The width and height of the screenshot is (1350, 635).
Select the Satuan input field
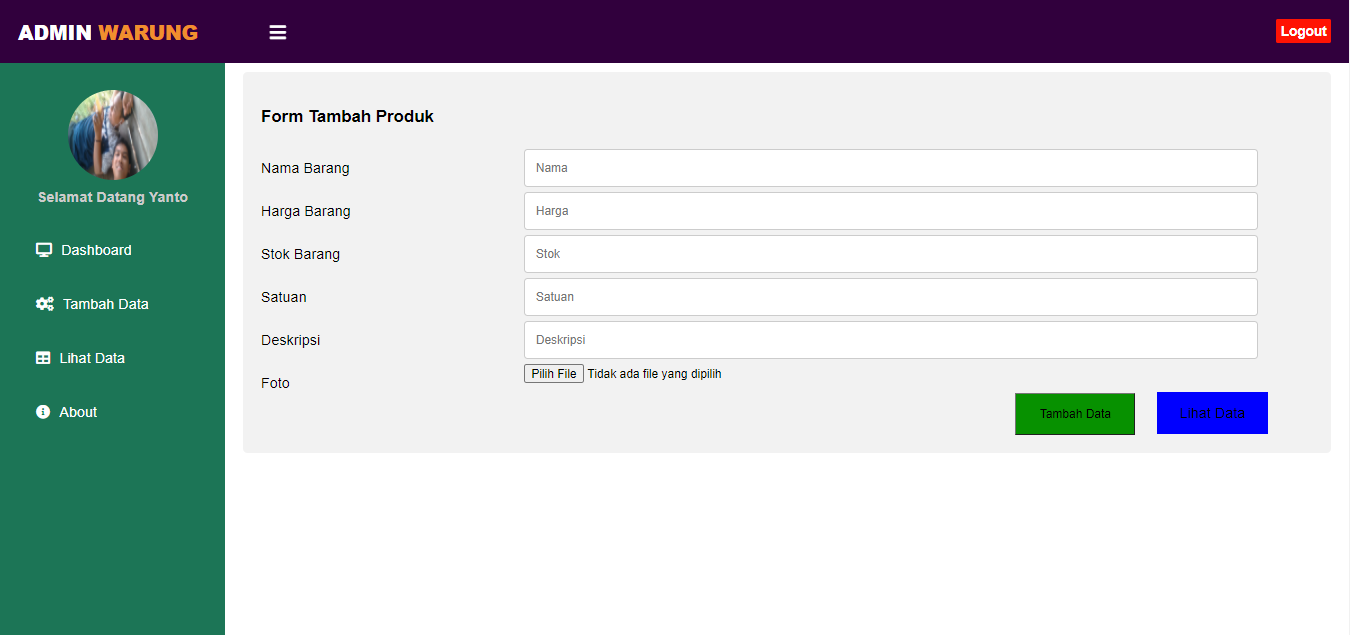click(x=890, y=296)
